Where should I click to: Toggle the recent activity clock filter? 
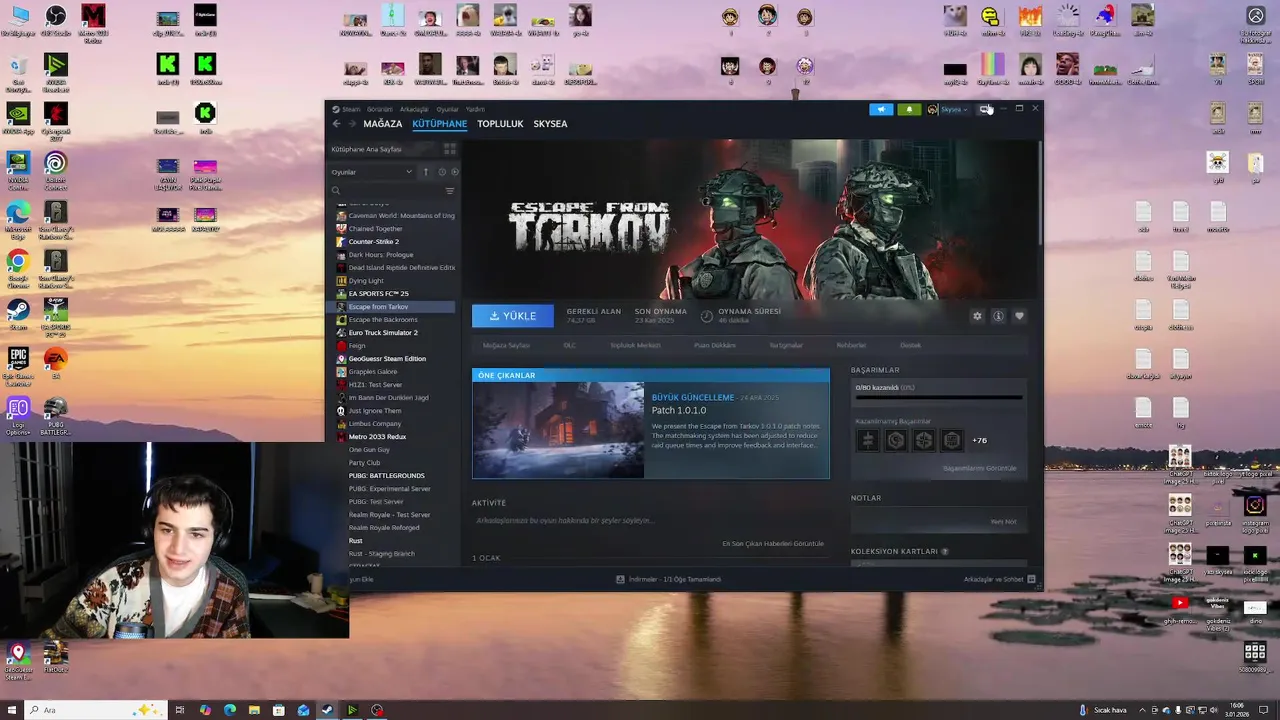point(442,172)
